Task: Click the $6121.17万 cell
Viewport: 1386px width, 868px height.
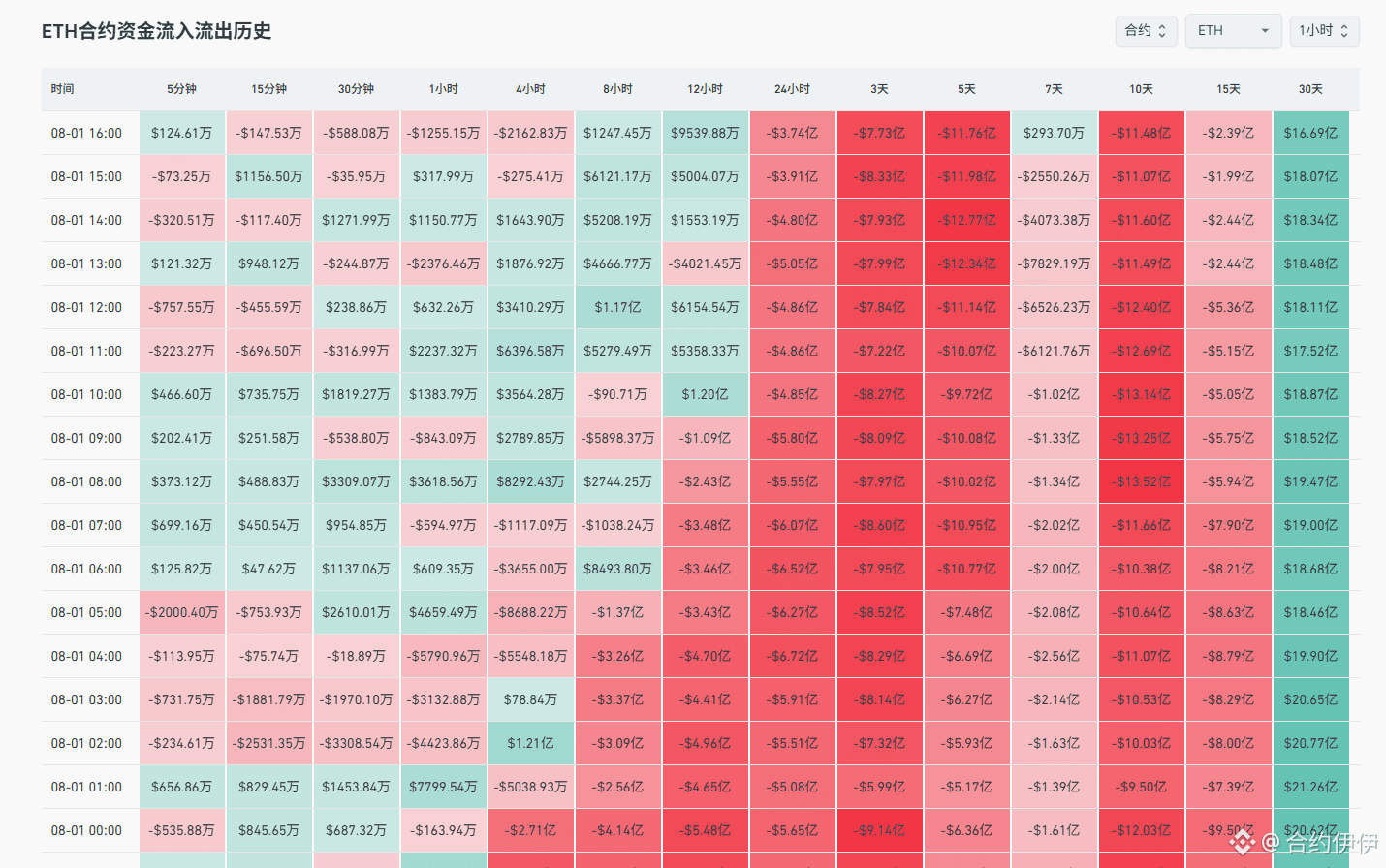Action: tap(618, 176)
